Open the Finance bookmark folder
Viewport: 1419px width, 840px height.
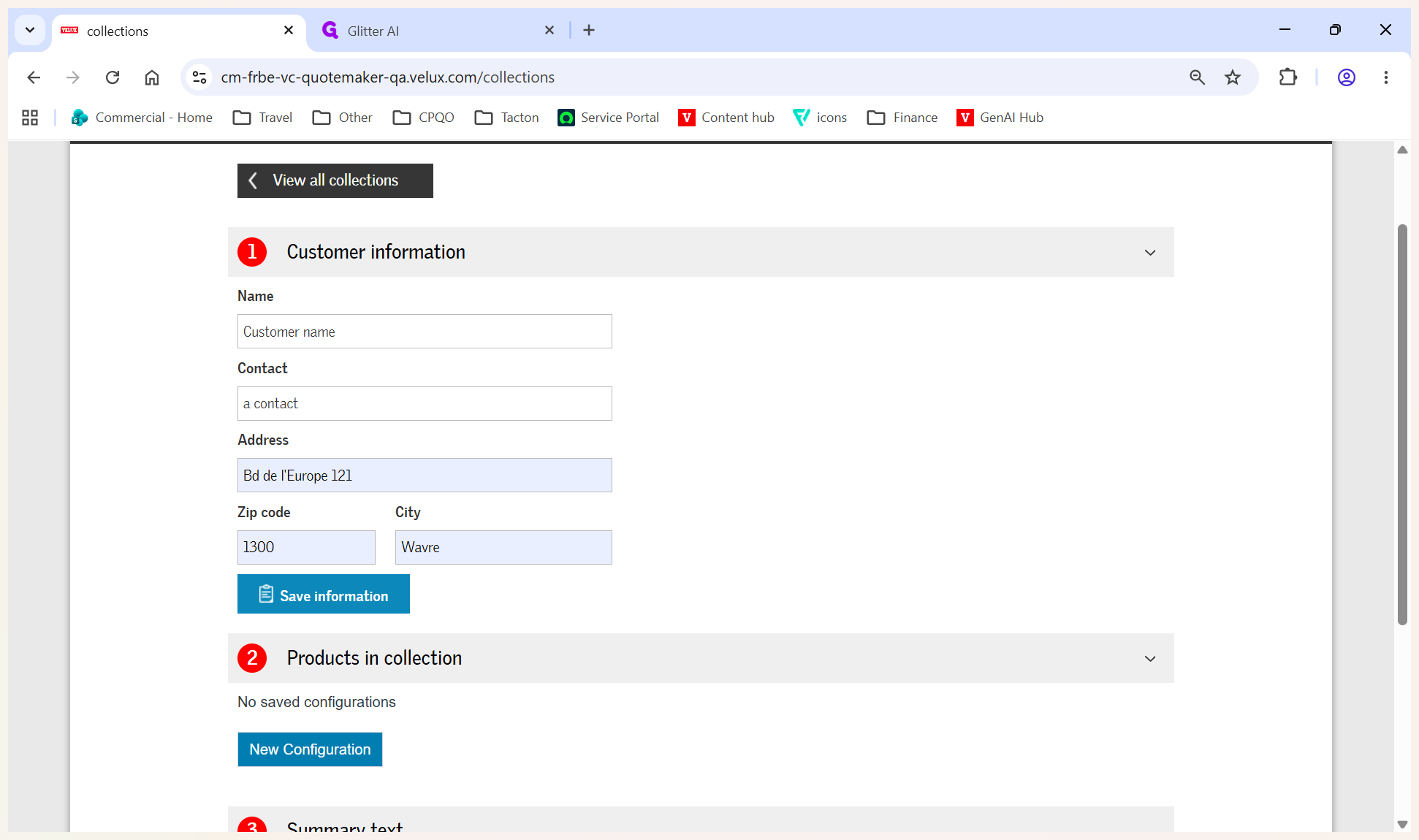coord(902,118)
